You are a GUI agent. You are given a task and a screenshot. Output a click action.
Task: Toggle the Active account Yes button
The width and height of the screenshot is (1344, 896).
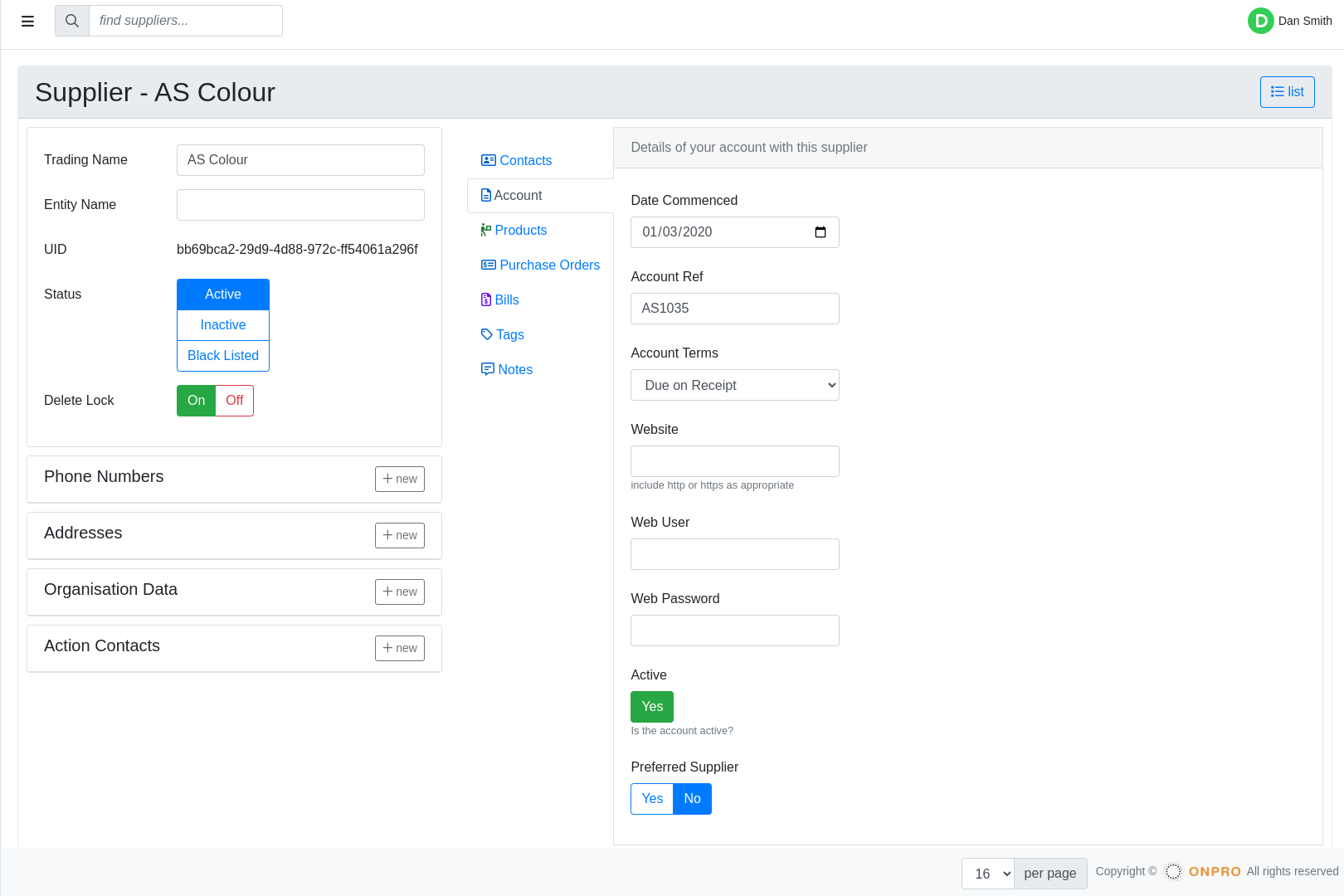click(652, 707)
